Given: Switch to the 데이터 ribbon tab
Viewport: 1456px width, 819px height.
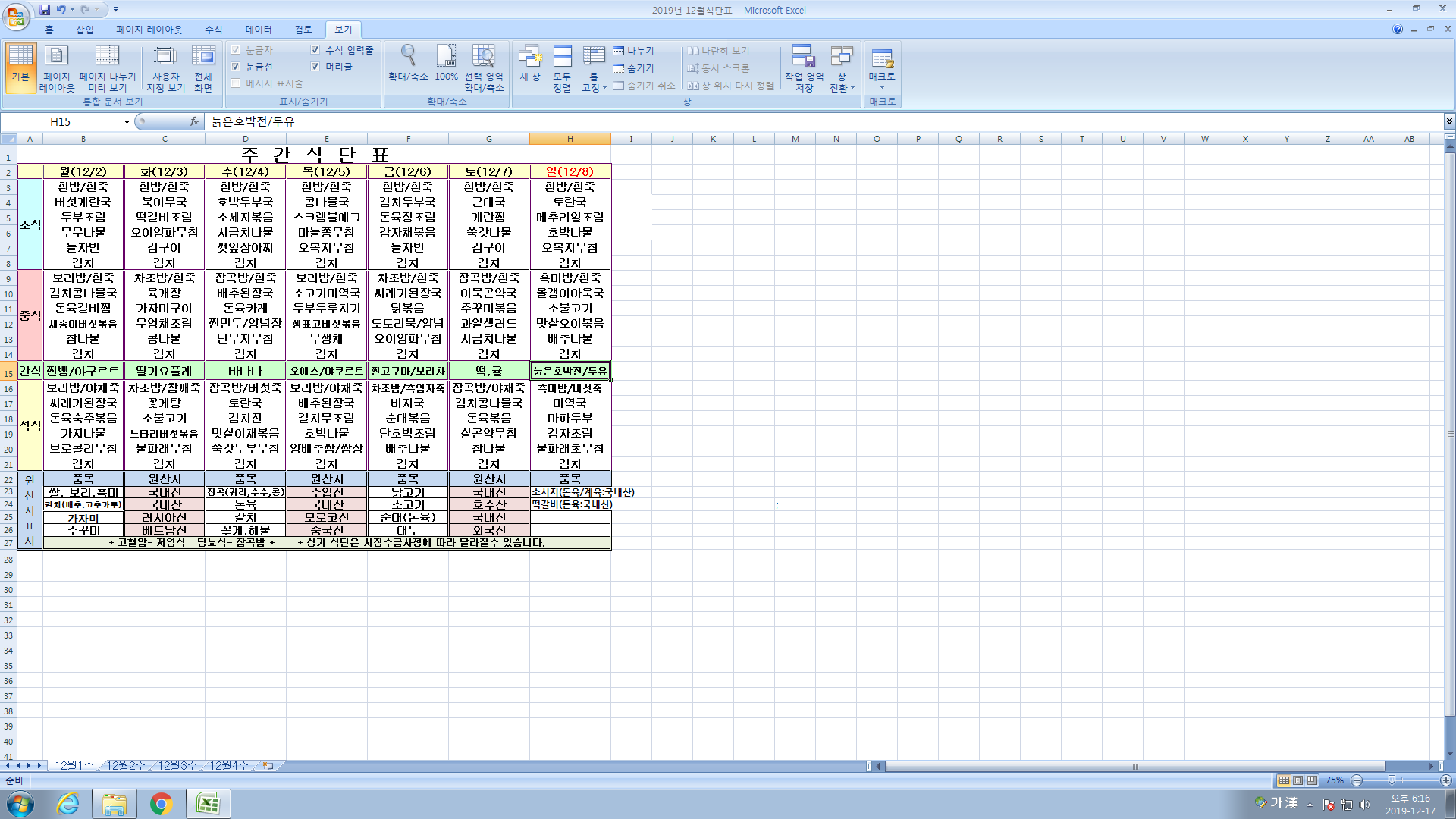Looking at the screenshot, I should pos(258,30).
